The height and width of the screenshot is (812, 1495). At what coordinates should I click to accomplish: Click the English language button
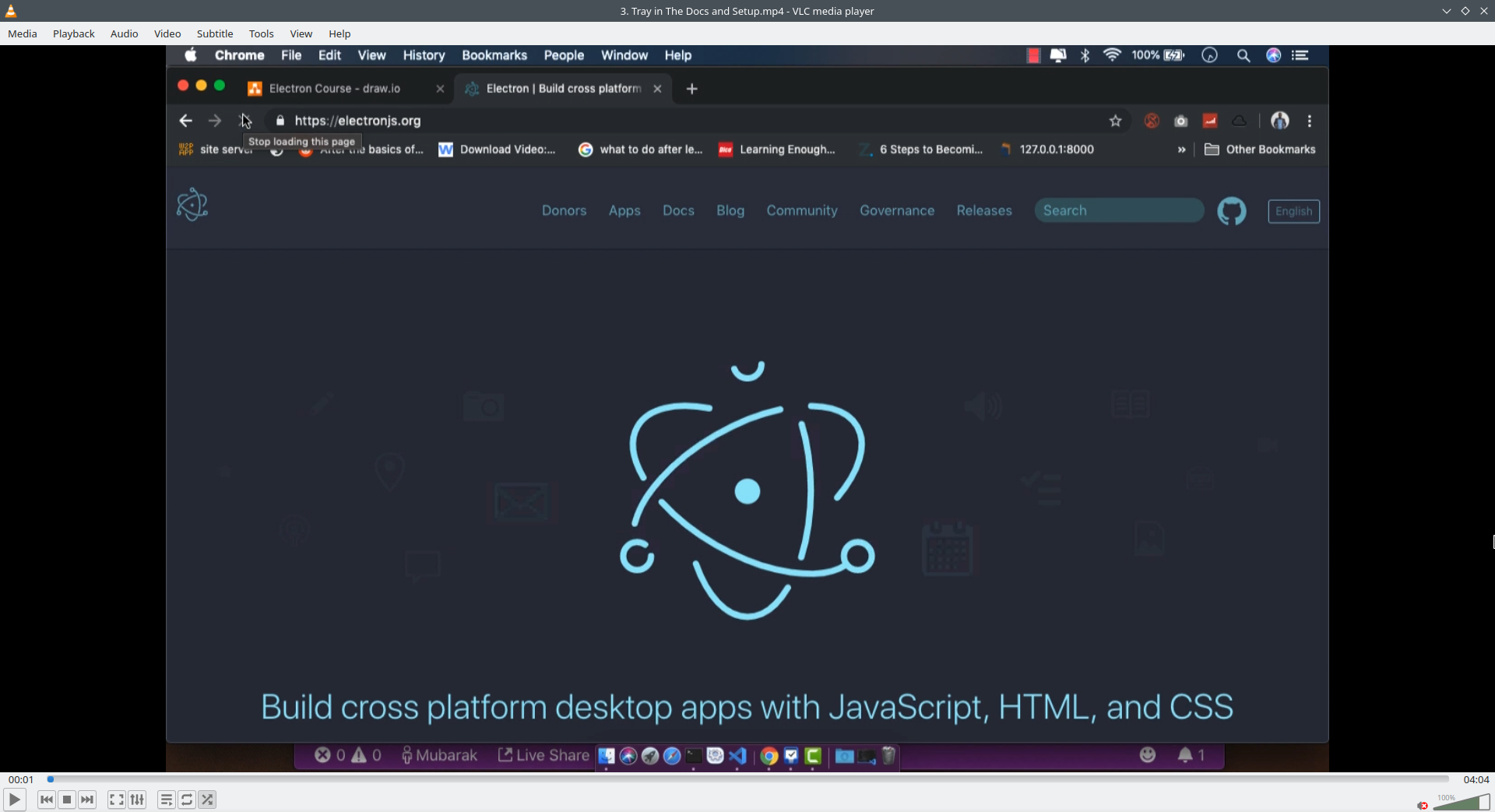1294,211
